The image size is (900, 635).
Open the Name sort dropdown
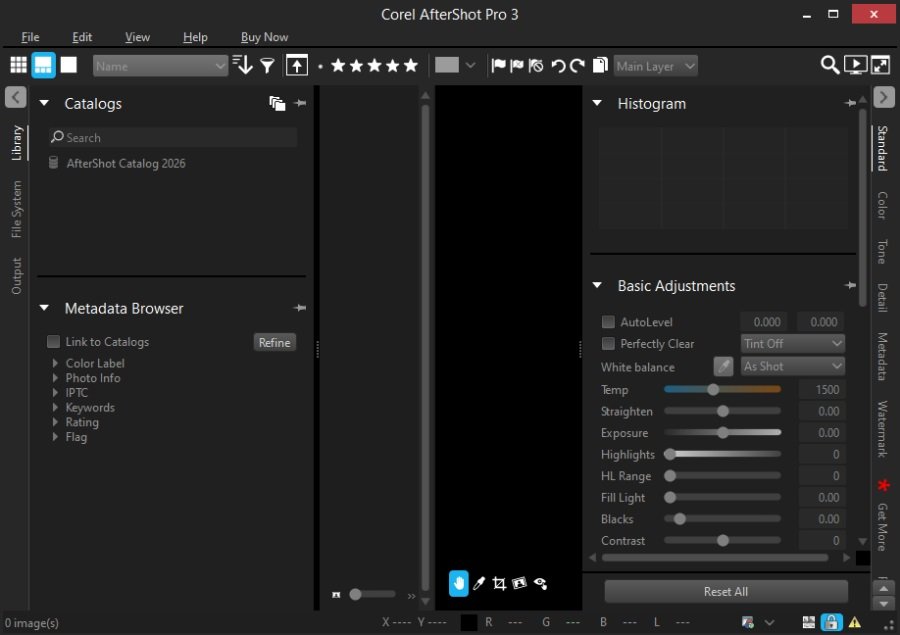click(x=160, y=66)
